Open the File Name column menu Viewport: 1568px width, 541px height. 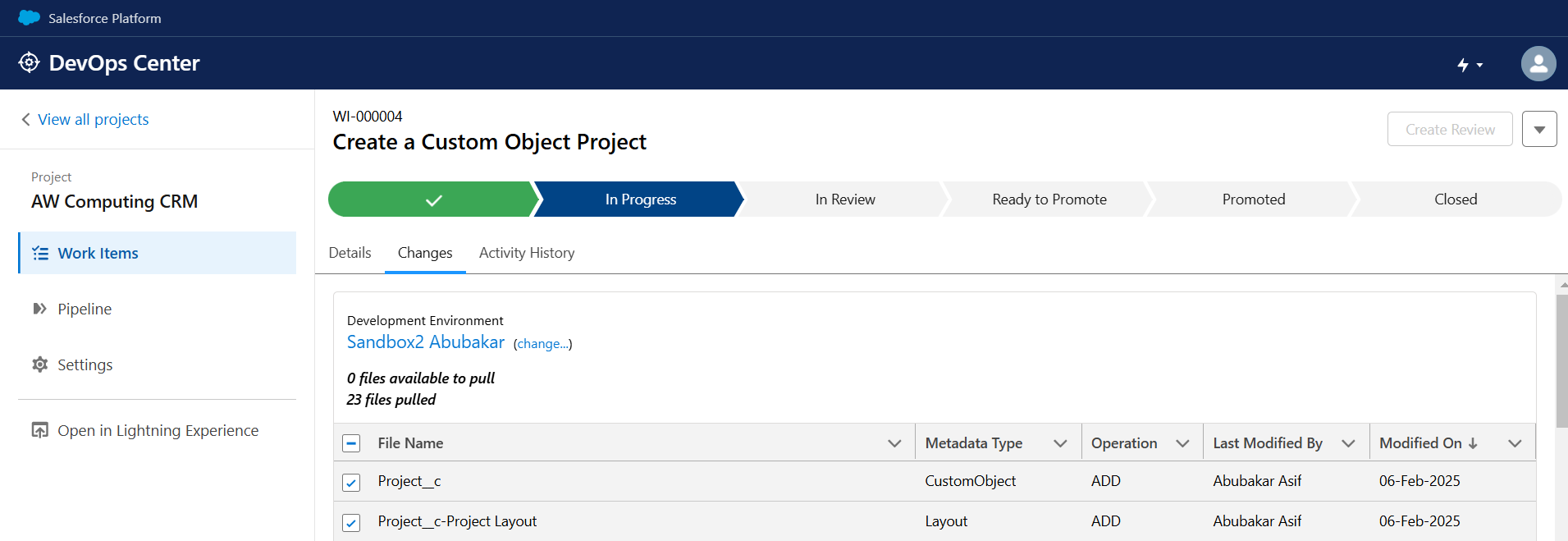click(x=894, y=443)
